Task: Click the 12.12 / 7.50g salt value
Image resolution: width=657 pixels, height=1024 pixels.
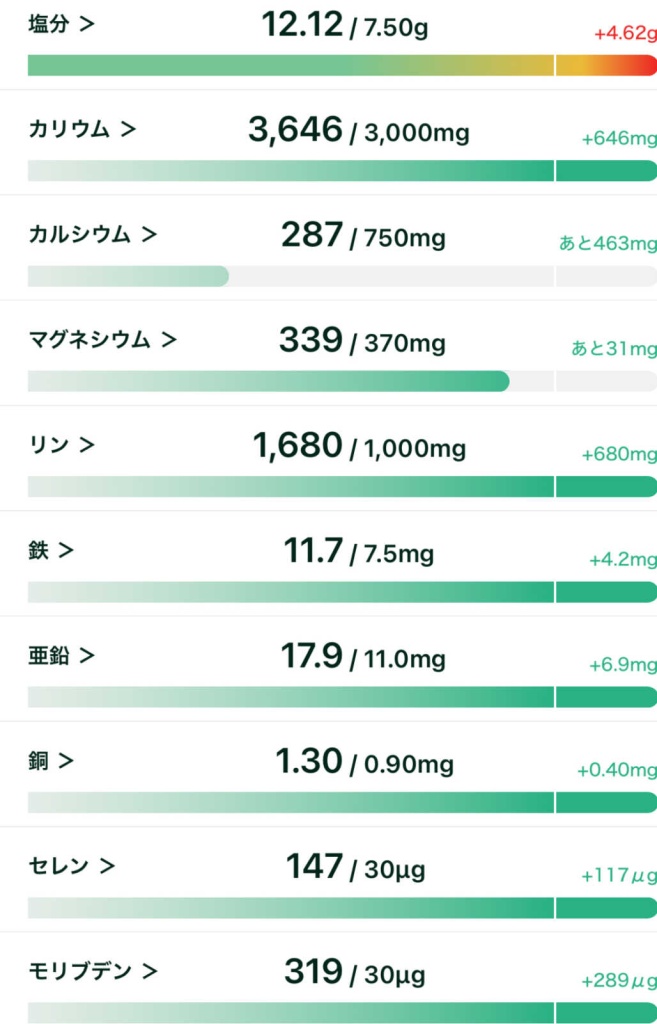Action: pos(344,25)
